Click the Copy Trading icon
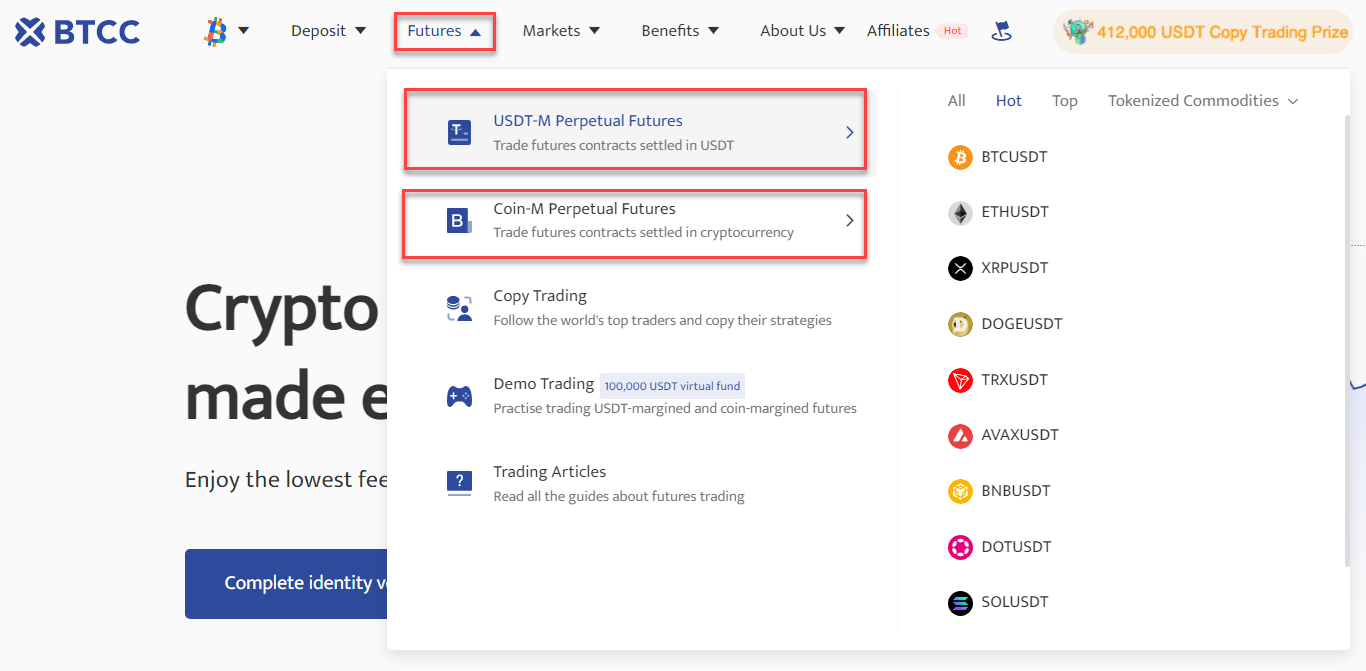The image size is (1366, 671). click(x=459, y=308)
